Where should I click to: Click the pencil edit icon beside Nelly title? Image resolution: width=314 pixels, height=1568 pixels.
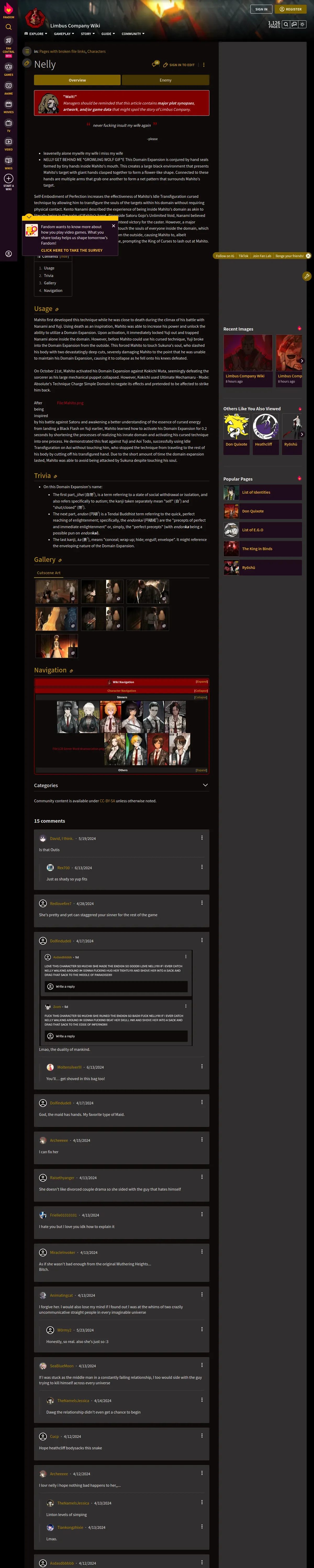click(27, 63)
